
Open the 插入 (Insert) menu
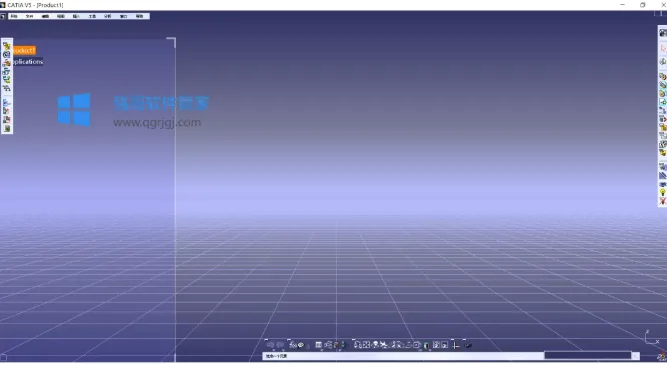pos(77,16)
